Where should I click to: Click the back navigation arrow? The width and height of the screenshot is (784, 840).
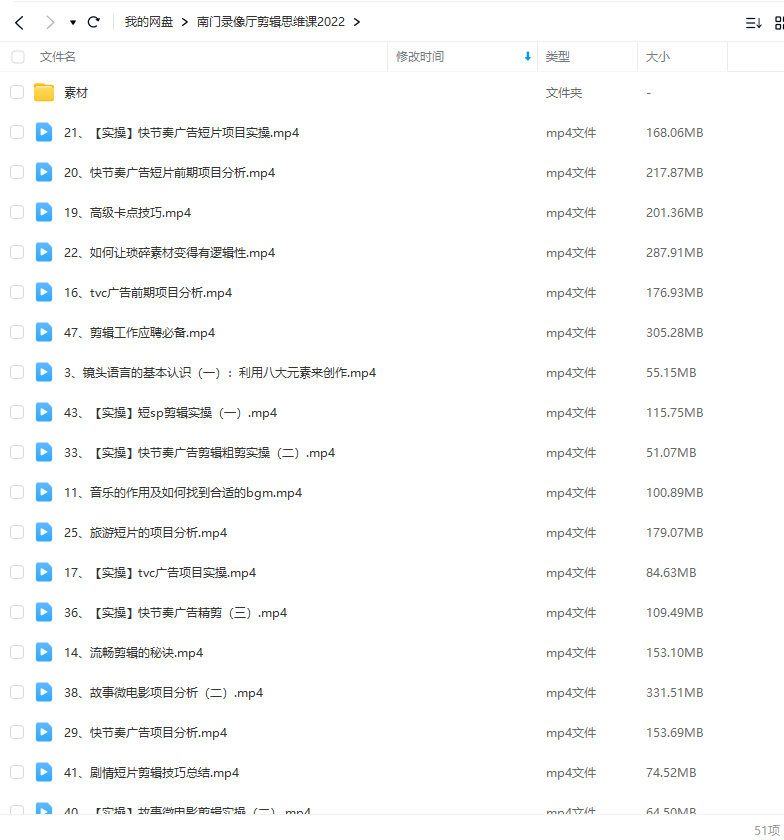click(19, 22)
